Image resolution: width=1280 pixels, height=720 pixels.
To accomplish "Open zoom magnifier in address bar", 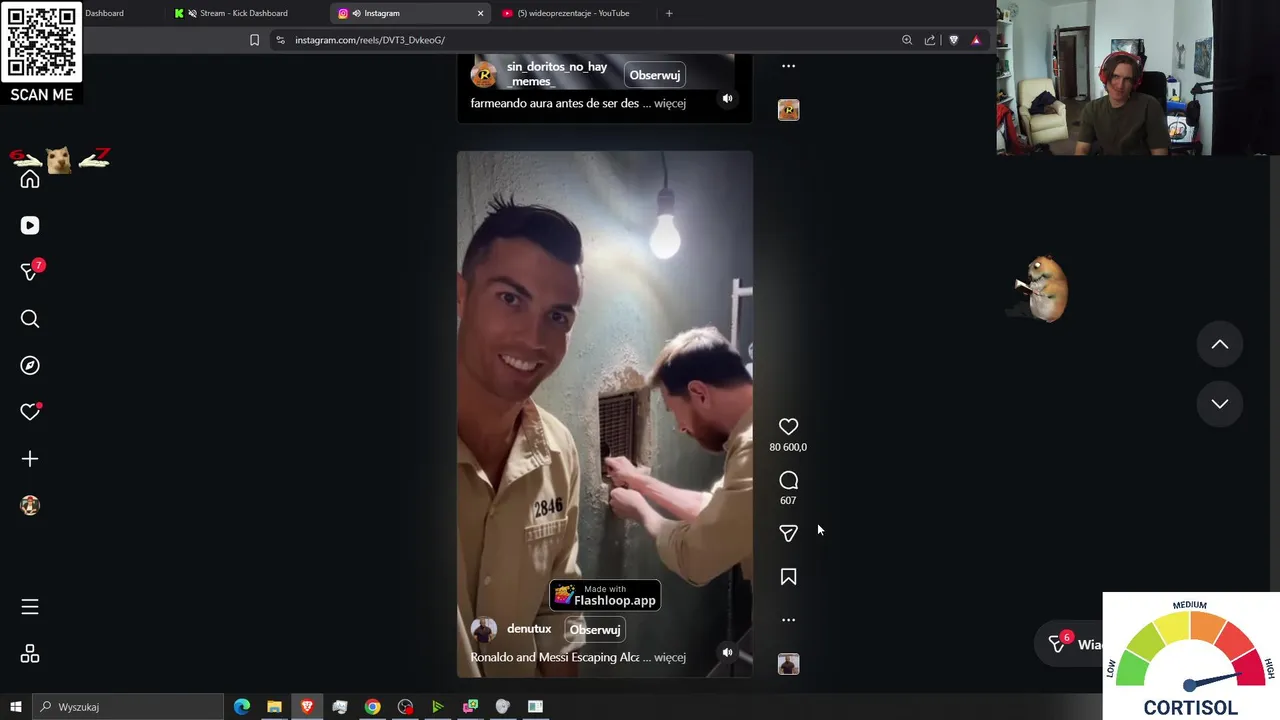I will point(907,40).
